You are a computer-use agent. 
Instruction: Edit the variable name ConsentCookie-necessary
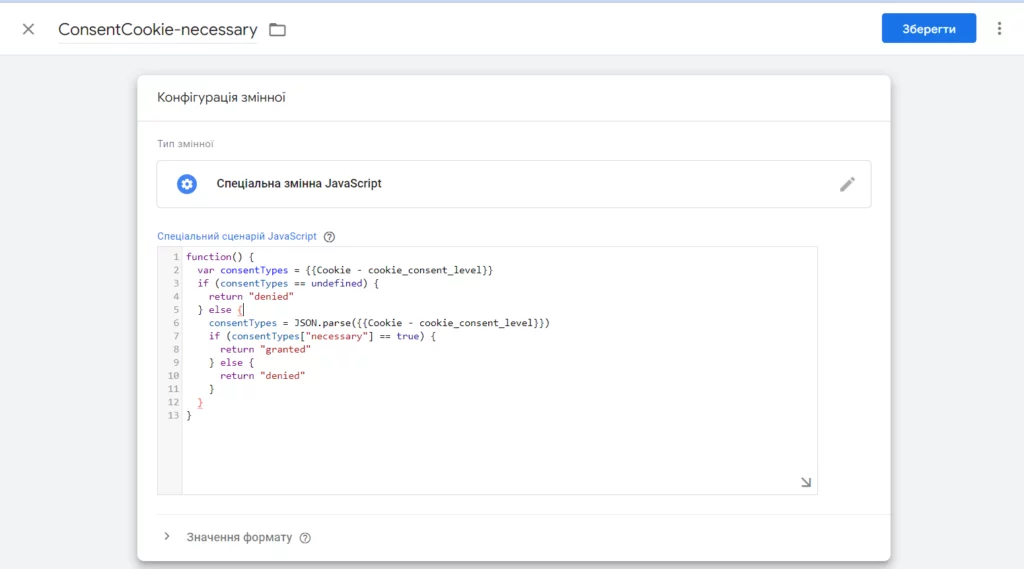(157, 29)
